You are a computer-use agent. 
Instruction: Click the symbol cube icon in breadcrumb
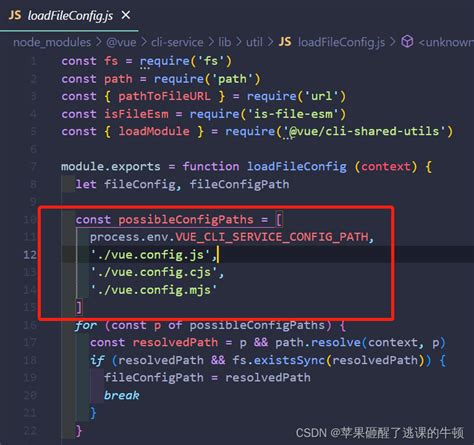[x=407, y=42]
